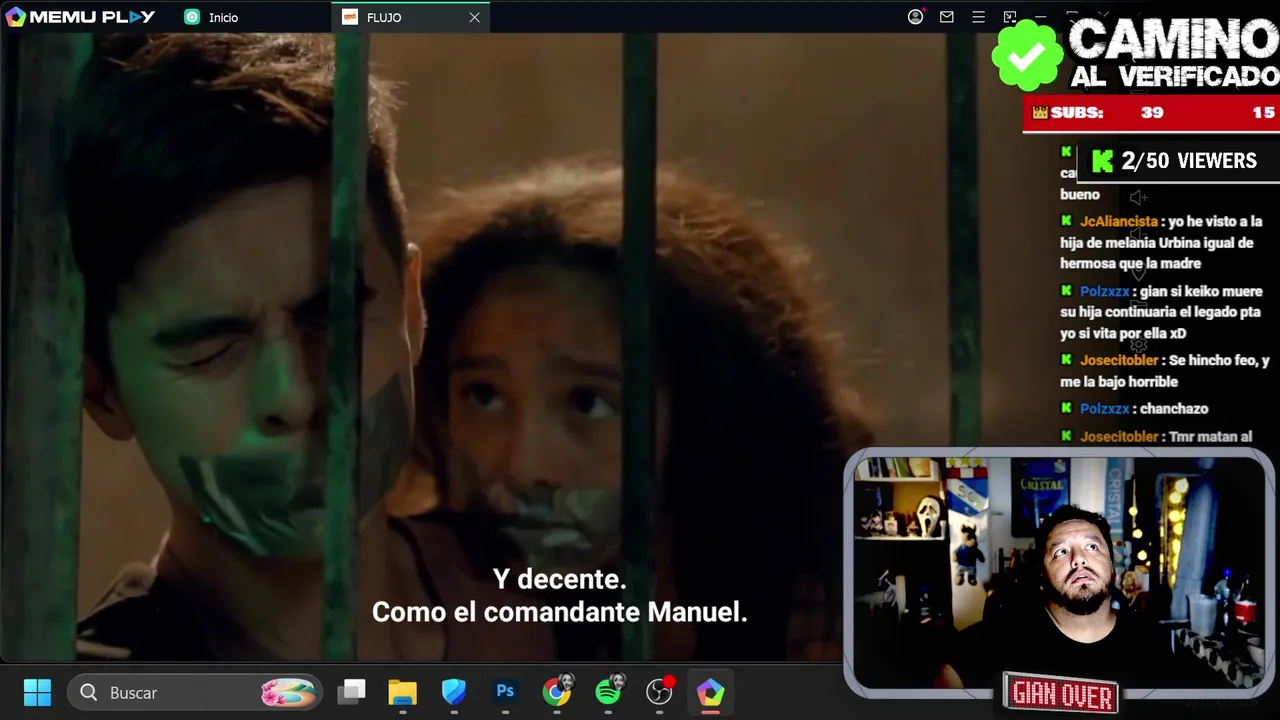This screenshot has width=1280, height=720.
Task: Click the MEmu Play taskbar icon
Action: click(x=710, y=692)
